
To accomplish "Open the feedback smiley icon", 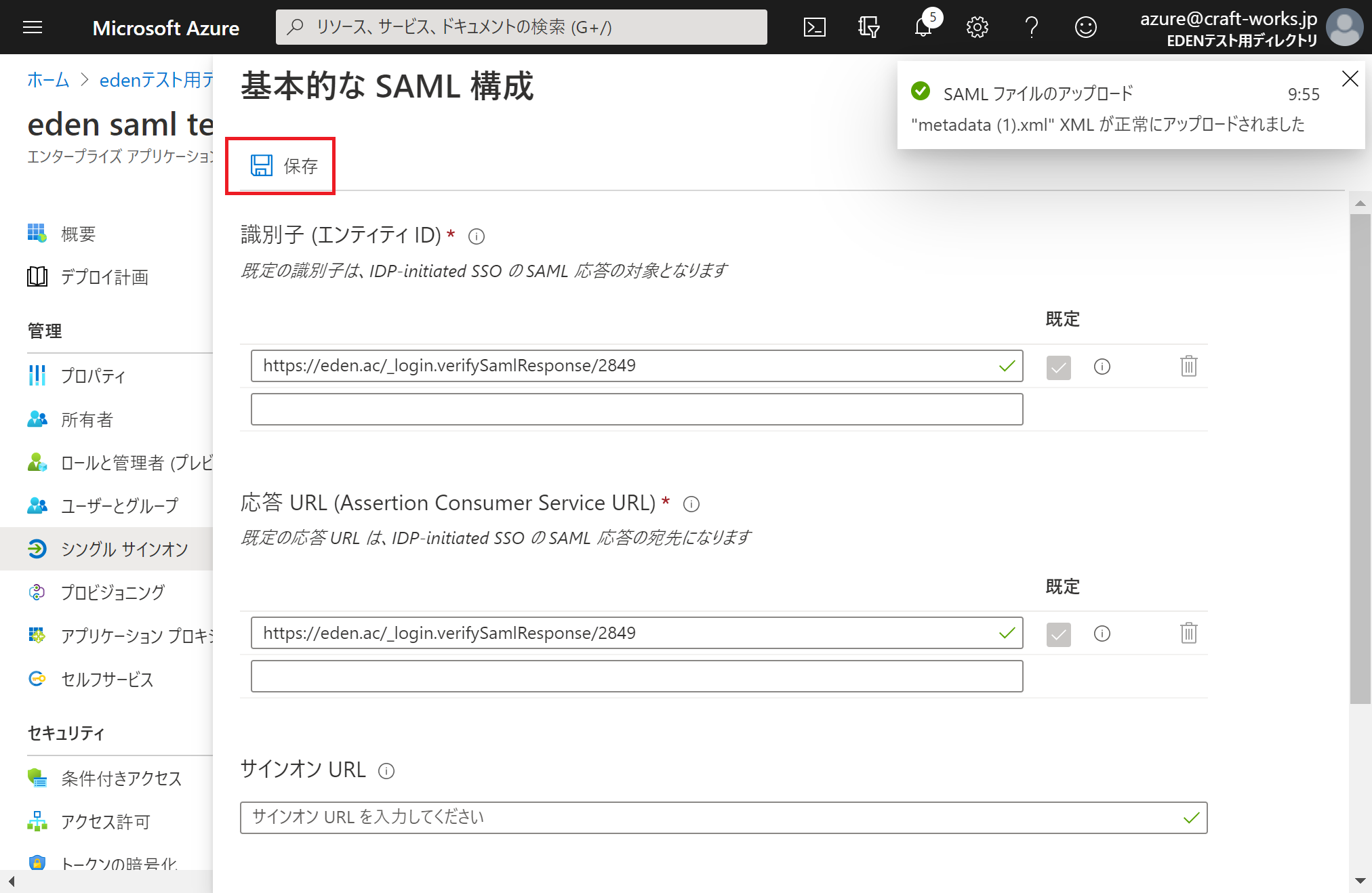I will [x=1085, y=27].
